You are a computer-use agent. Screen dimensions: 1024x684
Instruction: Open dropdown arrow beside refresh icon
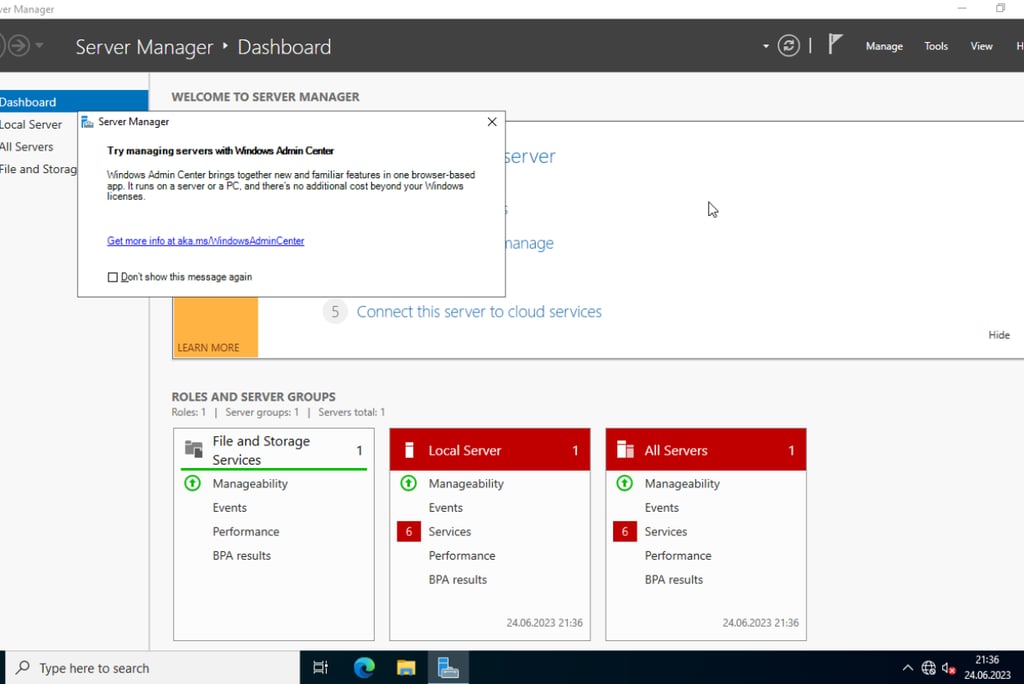[x=765, y=46]
